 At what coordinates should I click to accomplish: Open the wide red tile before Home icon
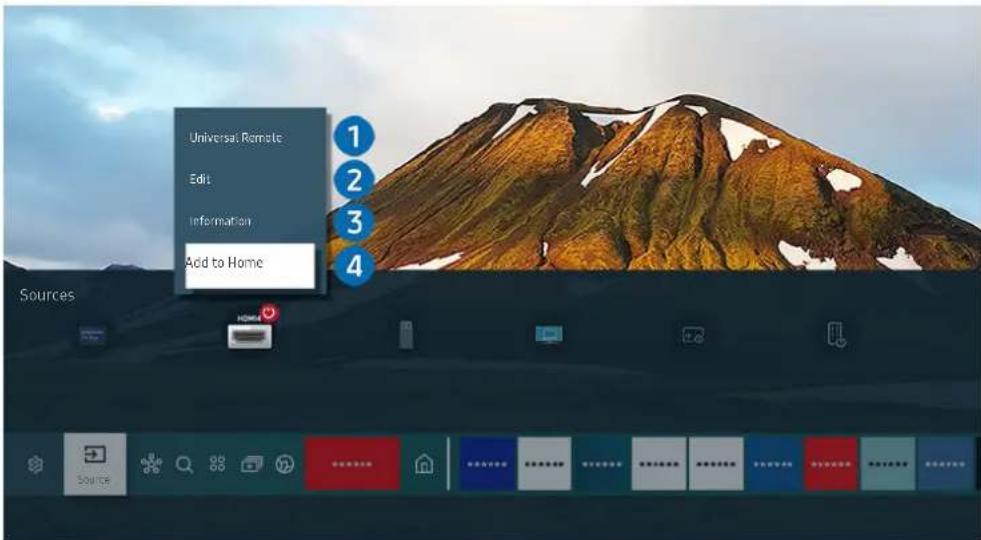[352, 464]
